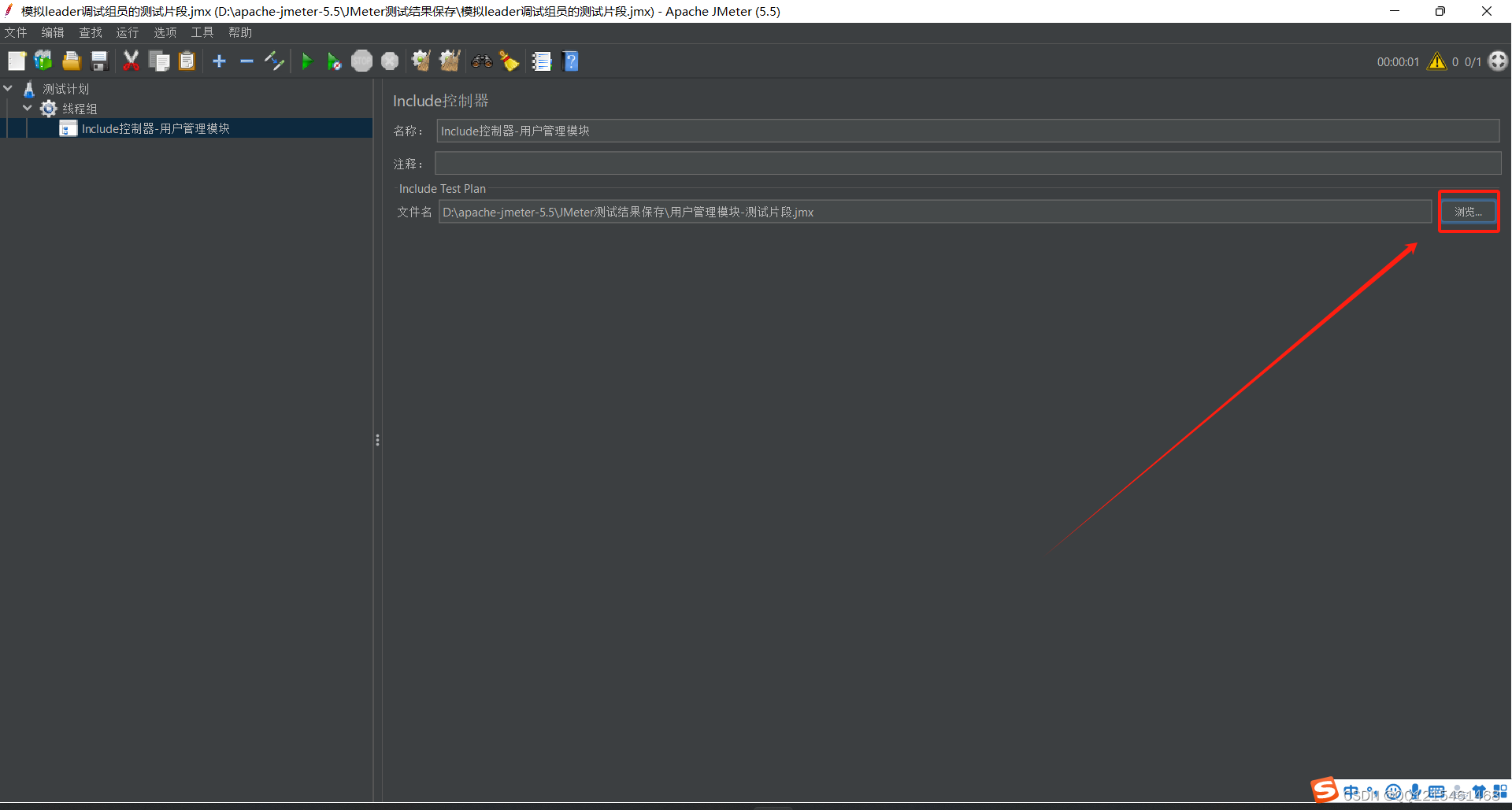
Task: Click the Cut scissors icon
Action: coord(131,61)
